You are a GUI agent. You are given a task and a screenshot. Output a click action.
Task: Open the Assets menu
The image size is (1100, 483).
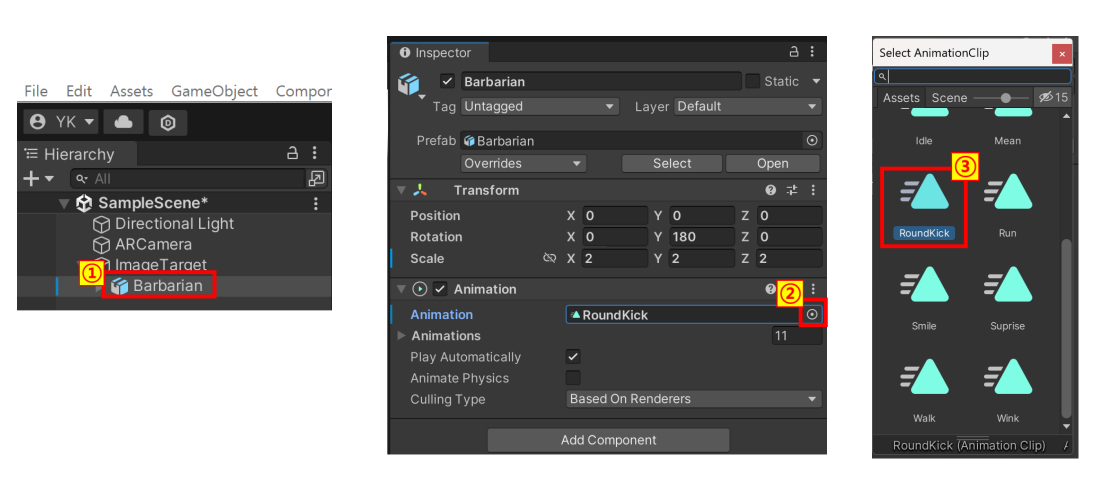(131, 91)
